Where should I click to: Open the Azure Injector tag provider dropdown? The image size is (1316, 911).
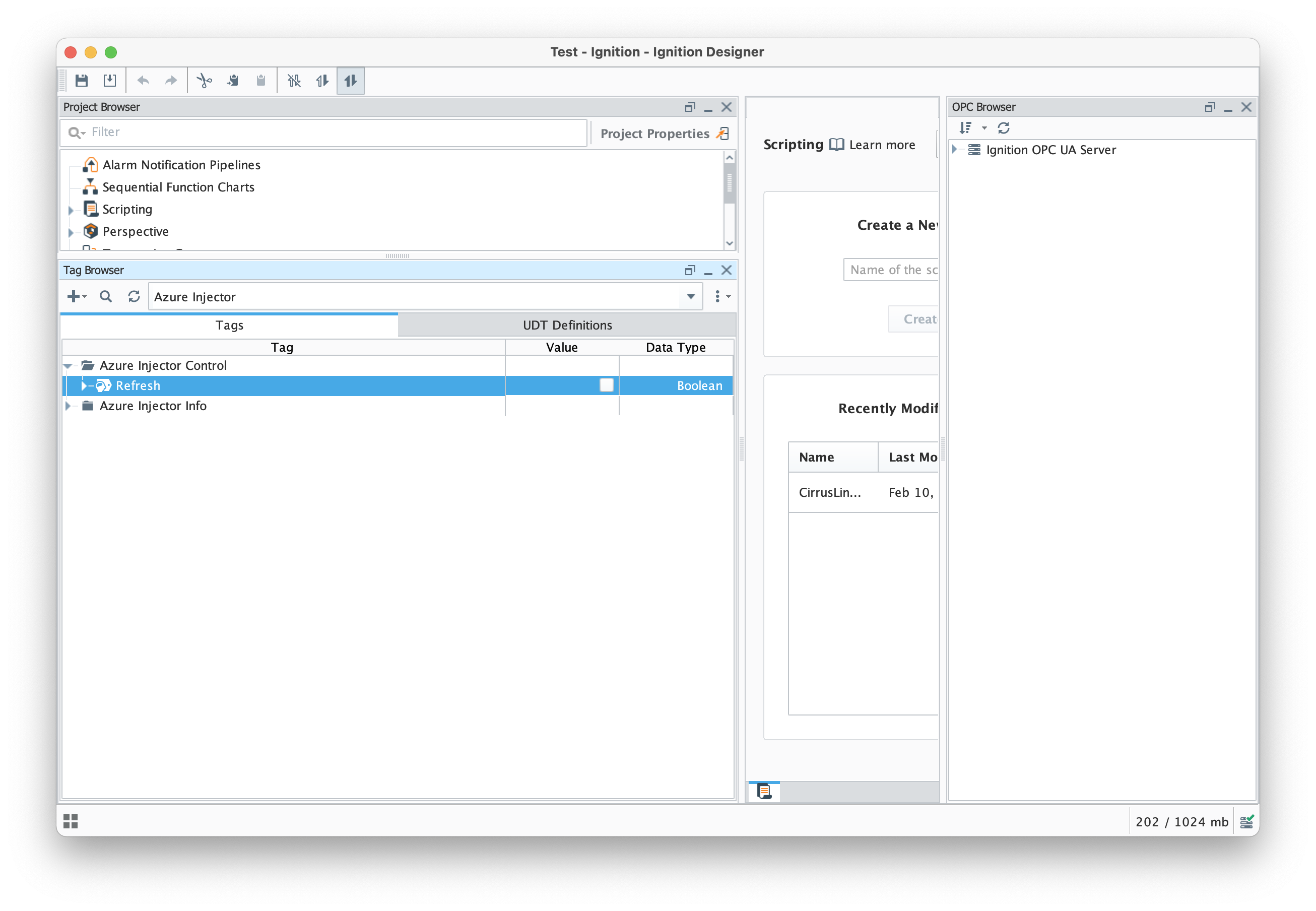point(691,296)
